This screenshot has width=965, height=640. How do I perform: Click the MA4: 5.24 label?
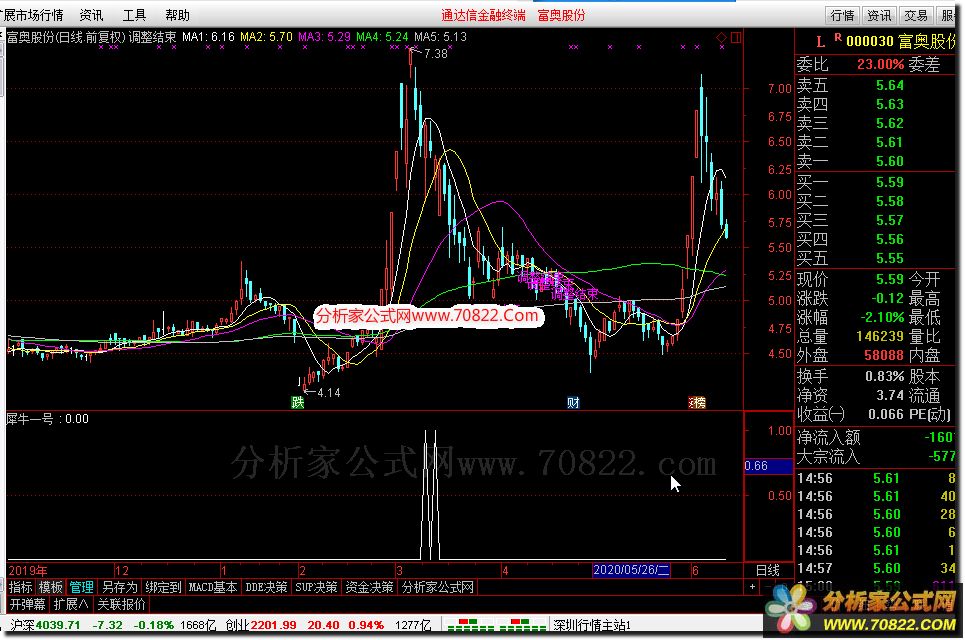(x=382, y=37)
